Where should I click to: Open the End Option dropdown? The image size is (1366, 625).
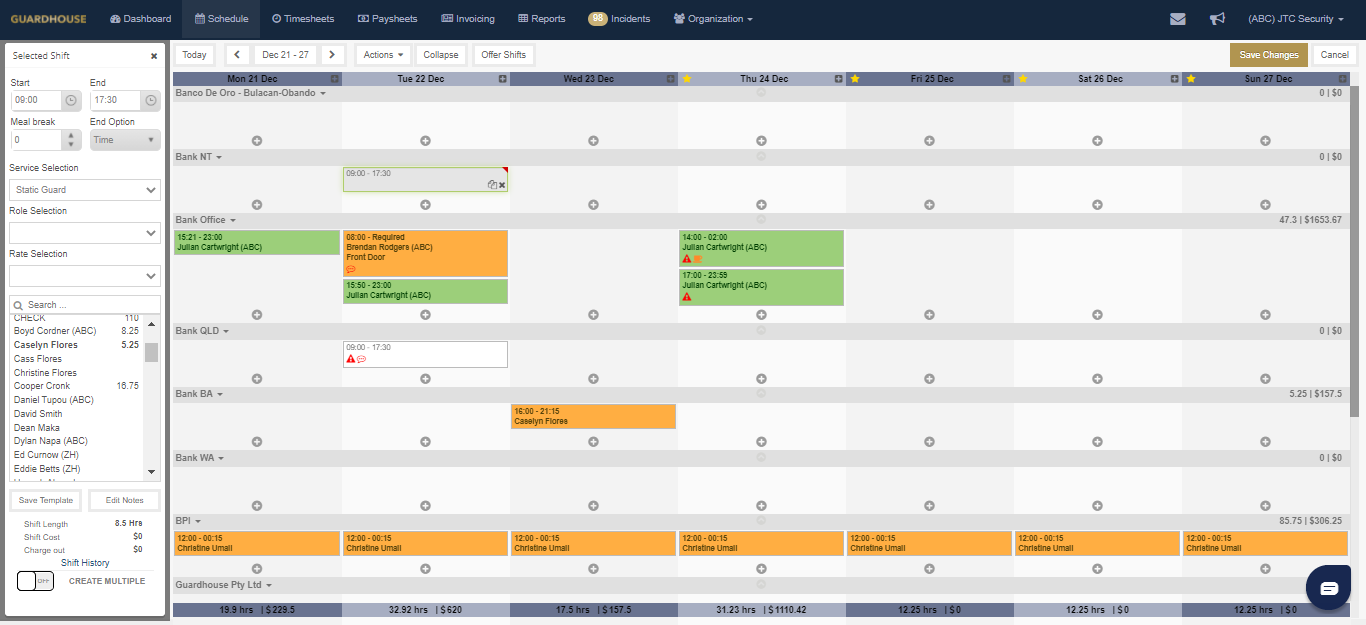tap(125, 140)
